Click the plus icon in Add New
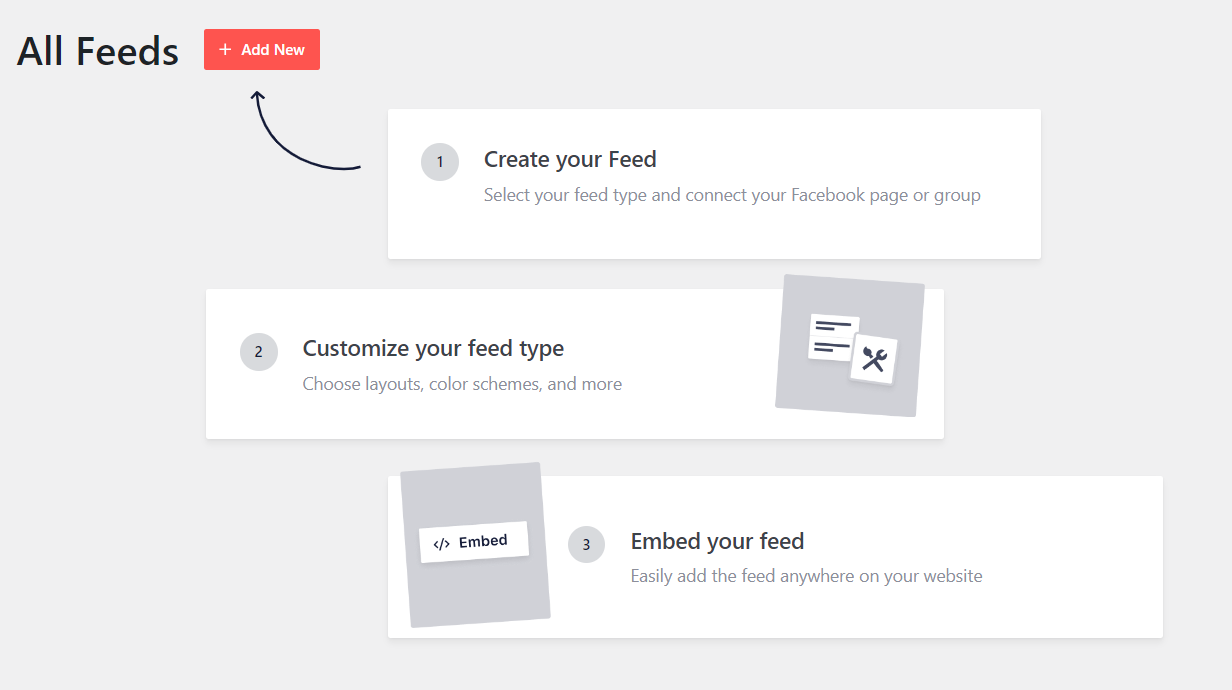 225,50
